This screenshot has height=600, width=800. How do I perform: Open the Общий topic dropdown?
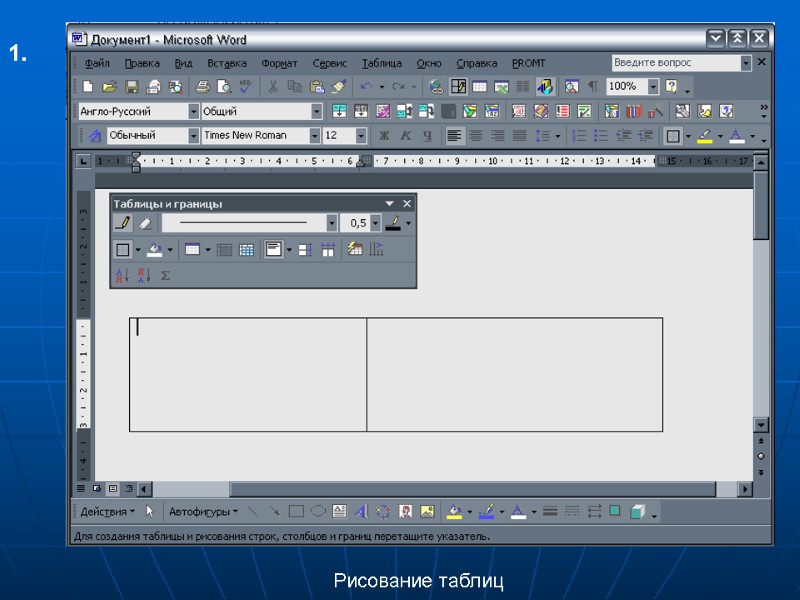tap(317, 111)
